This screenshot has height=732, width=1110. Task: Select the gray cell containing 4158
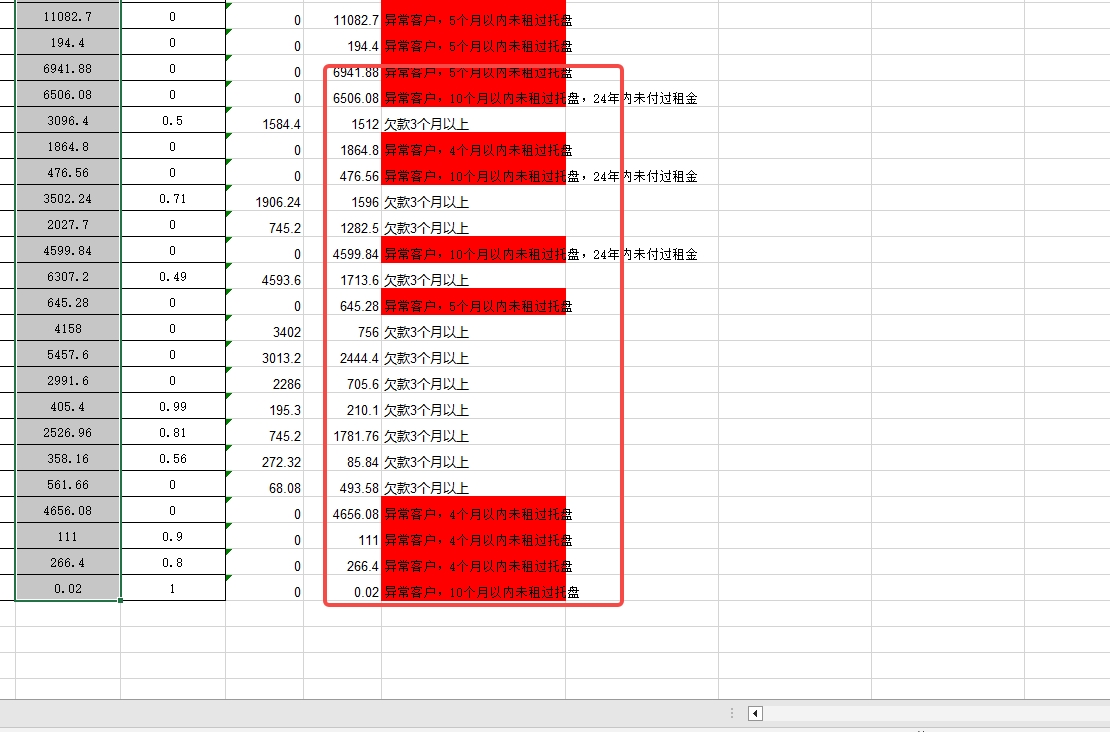click(x=68, y=328)
